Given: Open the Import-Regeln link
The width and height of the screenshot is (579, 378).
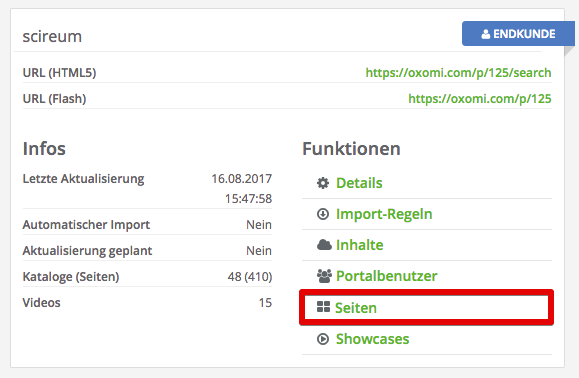Looking at the screenshot, I should point(384,214).
